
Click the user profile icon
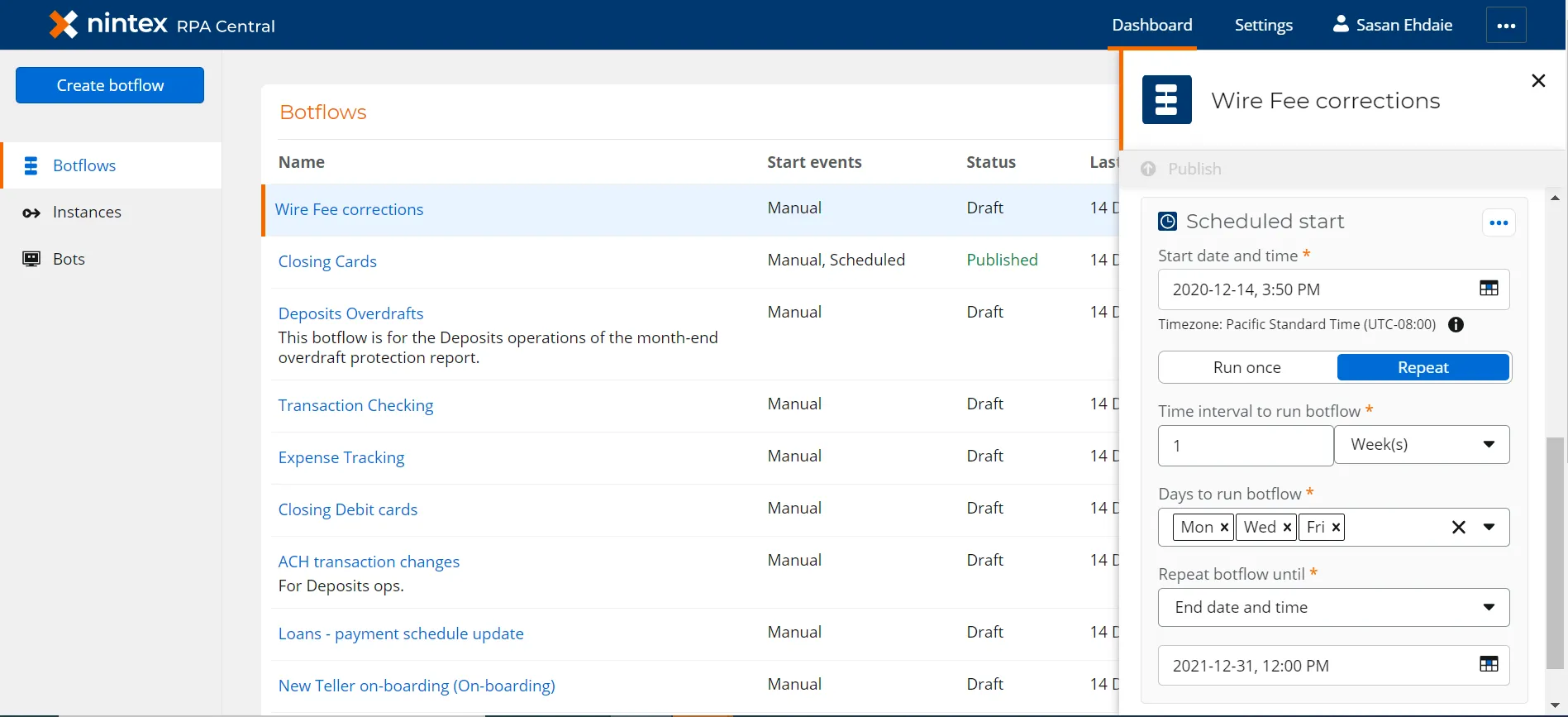point(1341,24)
